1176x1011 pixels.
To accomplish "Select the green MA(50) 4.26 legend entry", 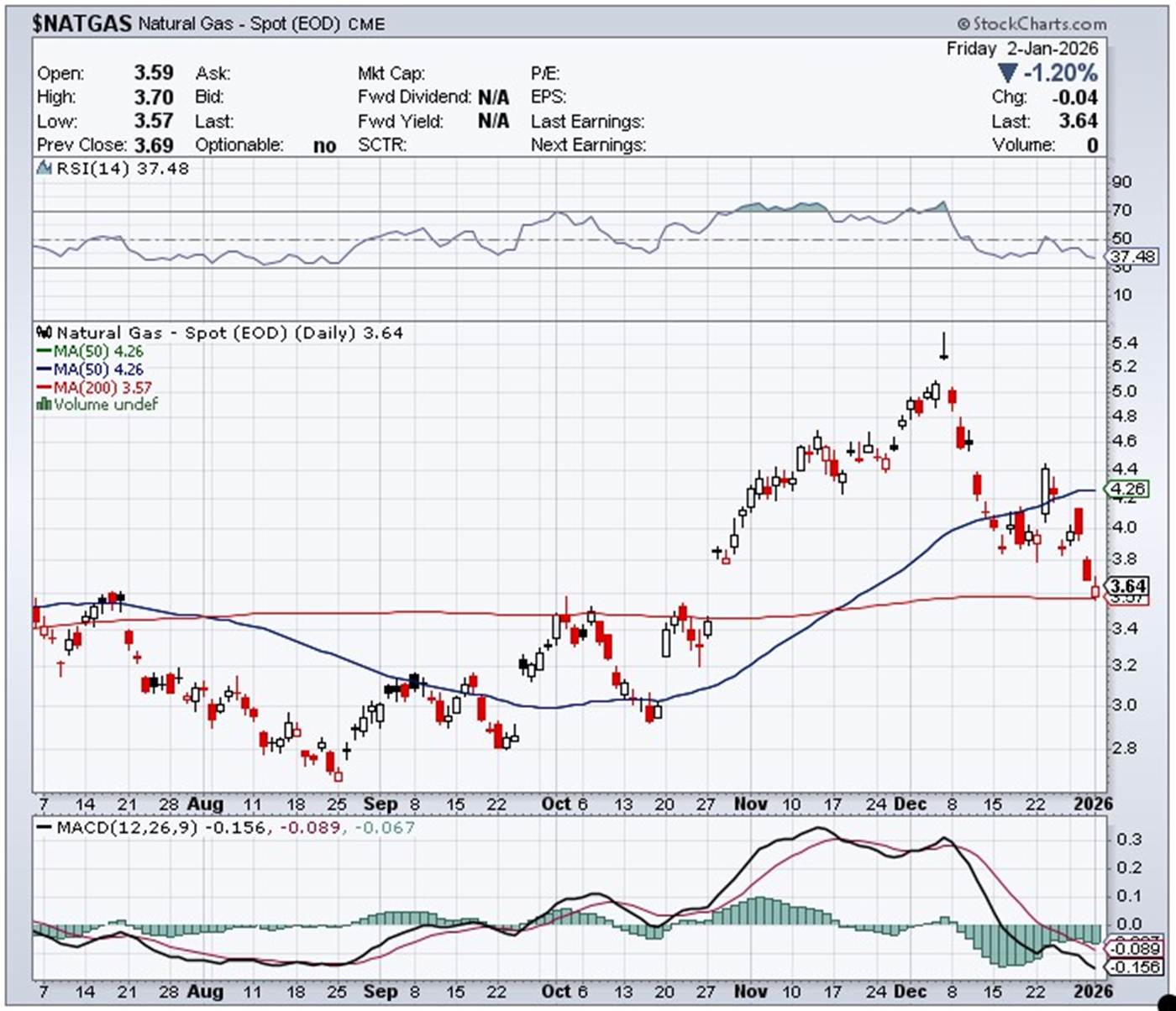I will (90, 352).
